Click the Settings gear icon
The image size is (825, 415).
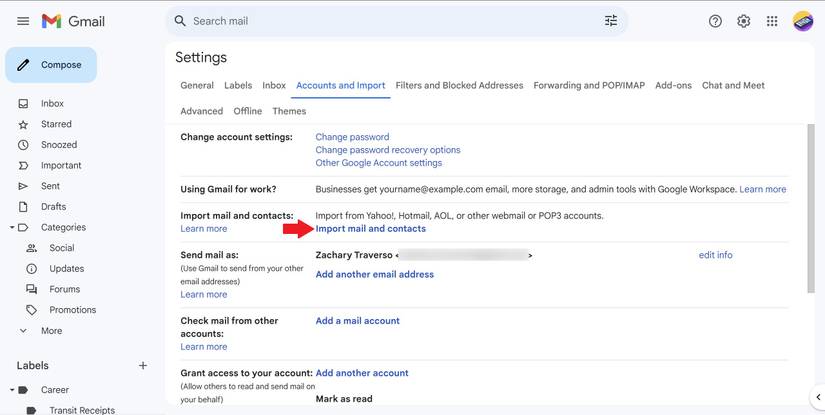pos(744,21)
